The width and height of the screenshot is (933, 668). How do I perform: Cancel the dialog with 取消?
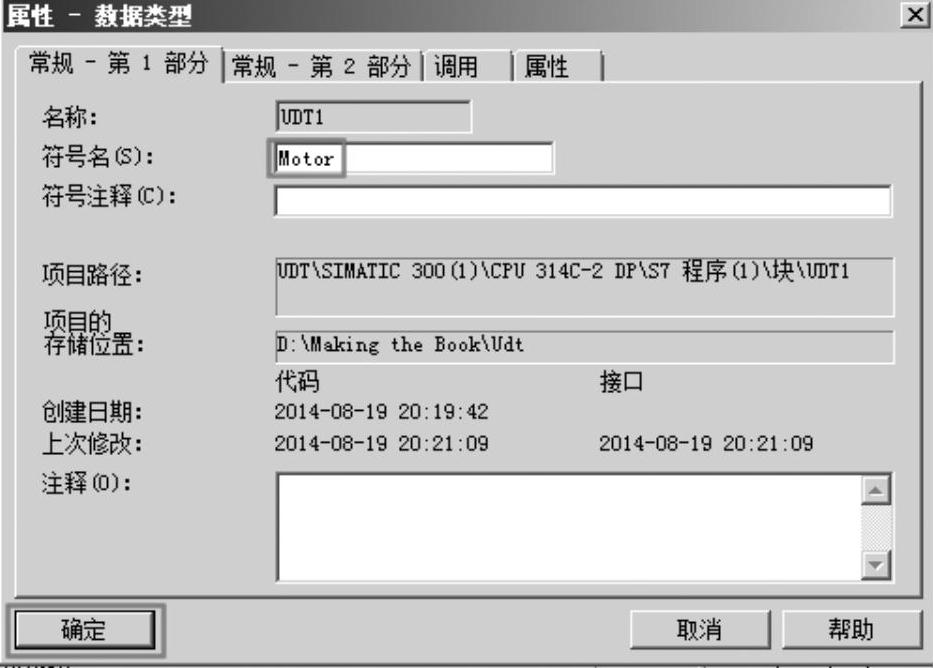pyautogui.click(x=700, y=630)
